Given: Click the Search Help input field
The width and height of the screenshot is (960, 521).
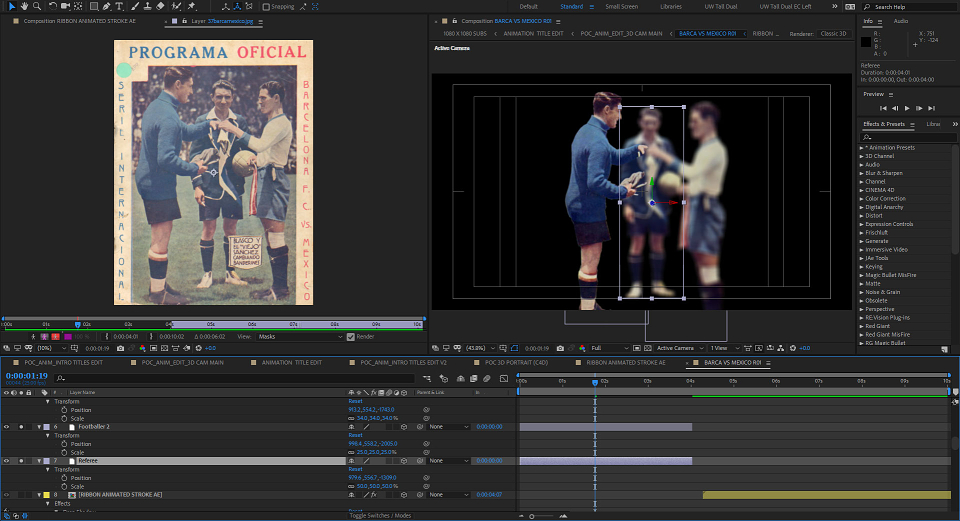Looking at the screenshot, I should [x=911, y=7].
